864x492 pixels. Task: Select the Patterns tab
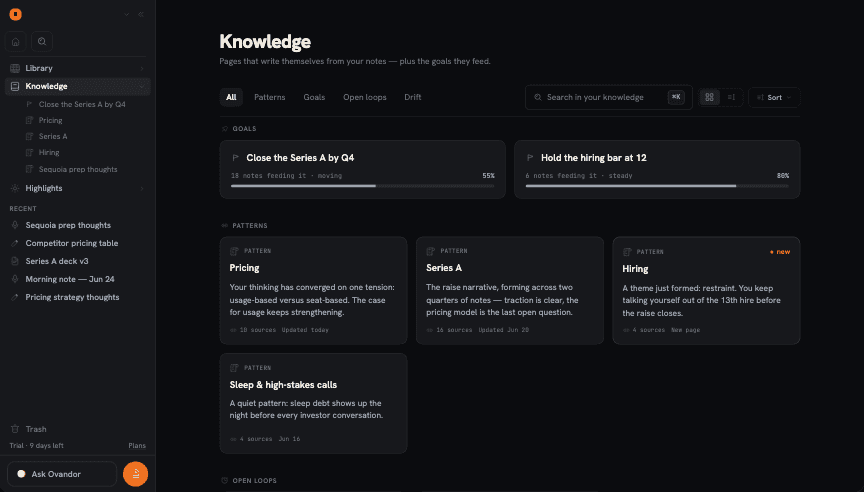pos(269,97)
